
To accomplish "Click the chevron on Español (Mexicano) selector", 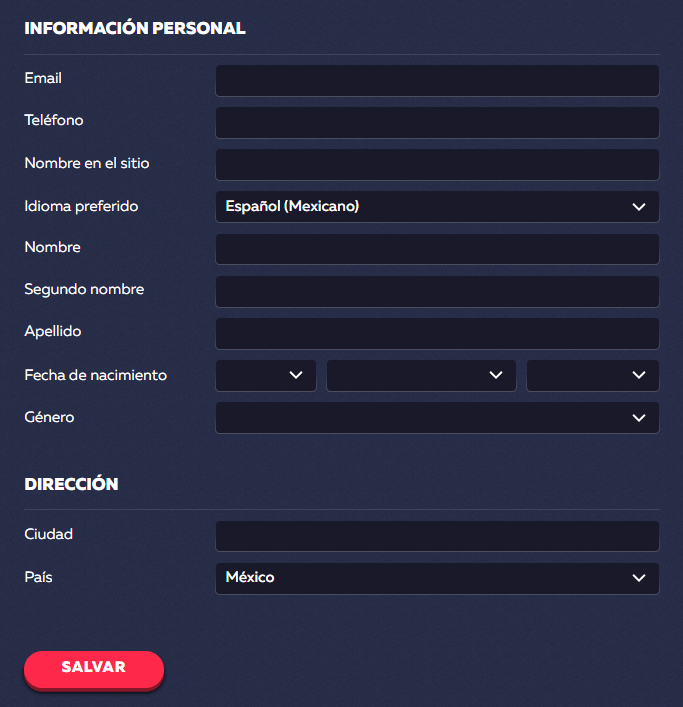I will point(639,207).
